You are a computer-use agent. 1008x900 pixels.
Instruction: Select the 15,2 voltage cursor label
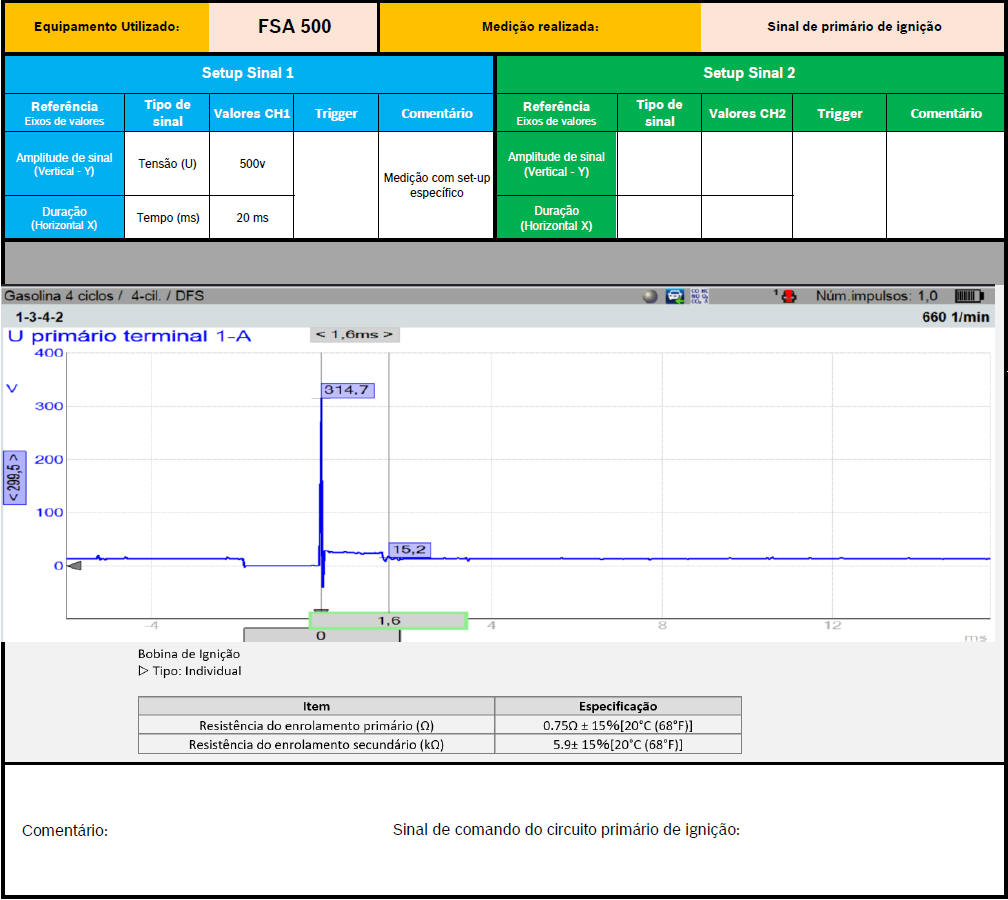(409, 549)
